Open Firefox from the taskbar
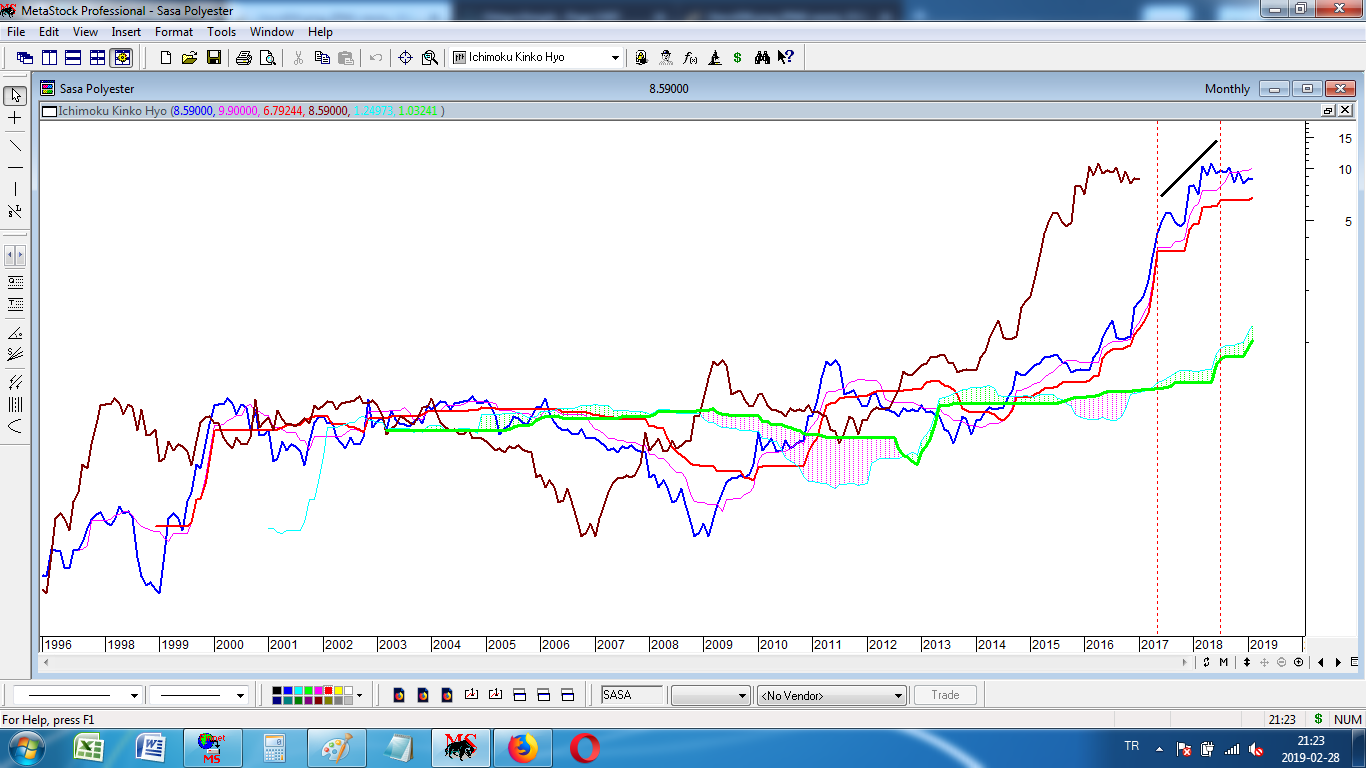Viewport: 1366px width, 768px height. 523,748
